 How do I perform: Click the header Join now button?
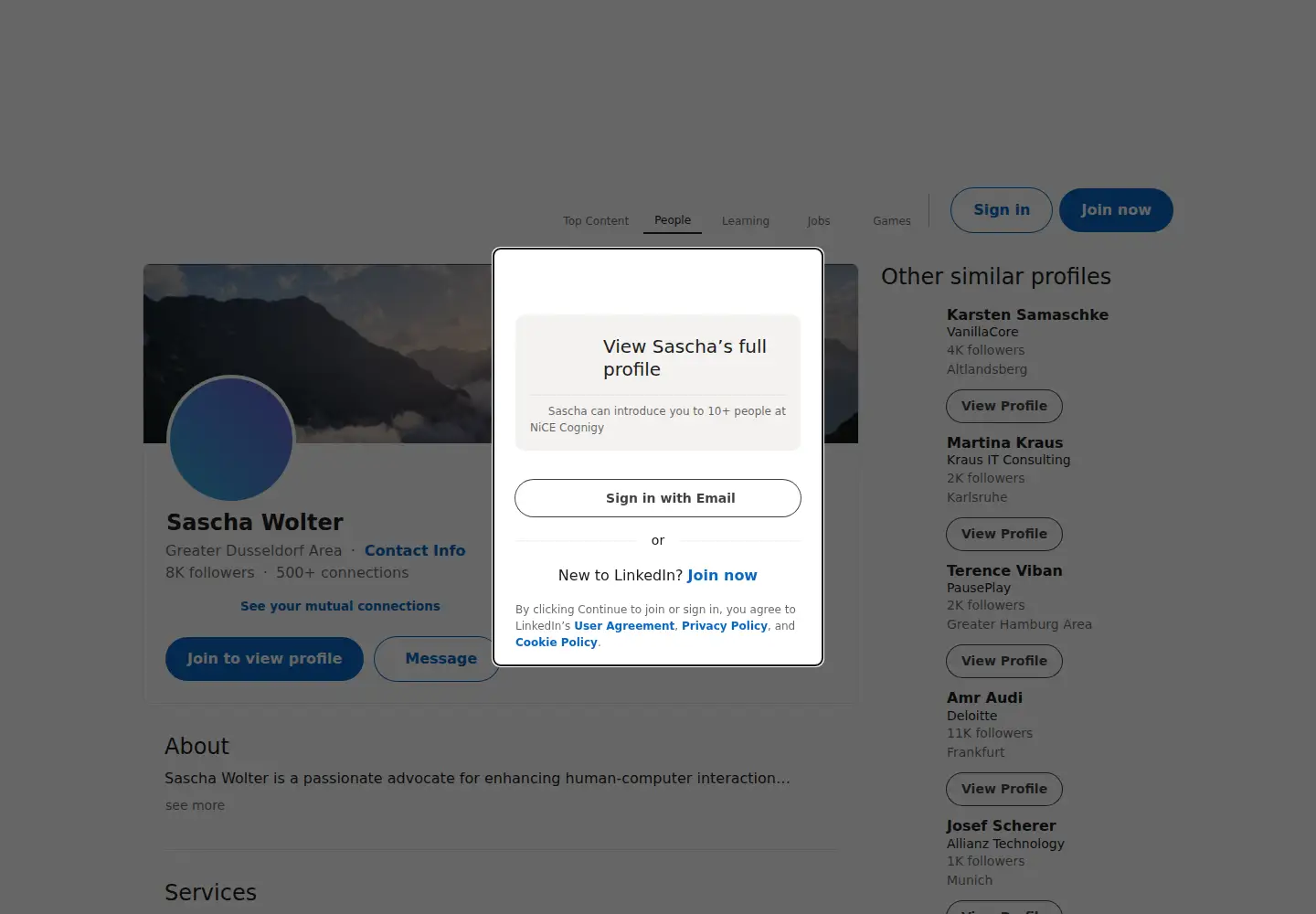pyautogui.click(x=1116, y=210)
